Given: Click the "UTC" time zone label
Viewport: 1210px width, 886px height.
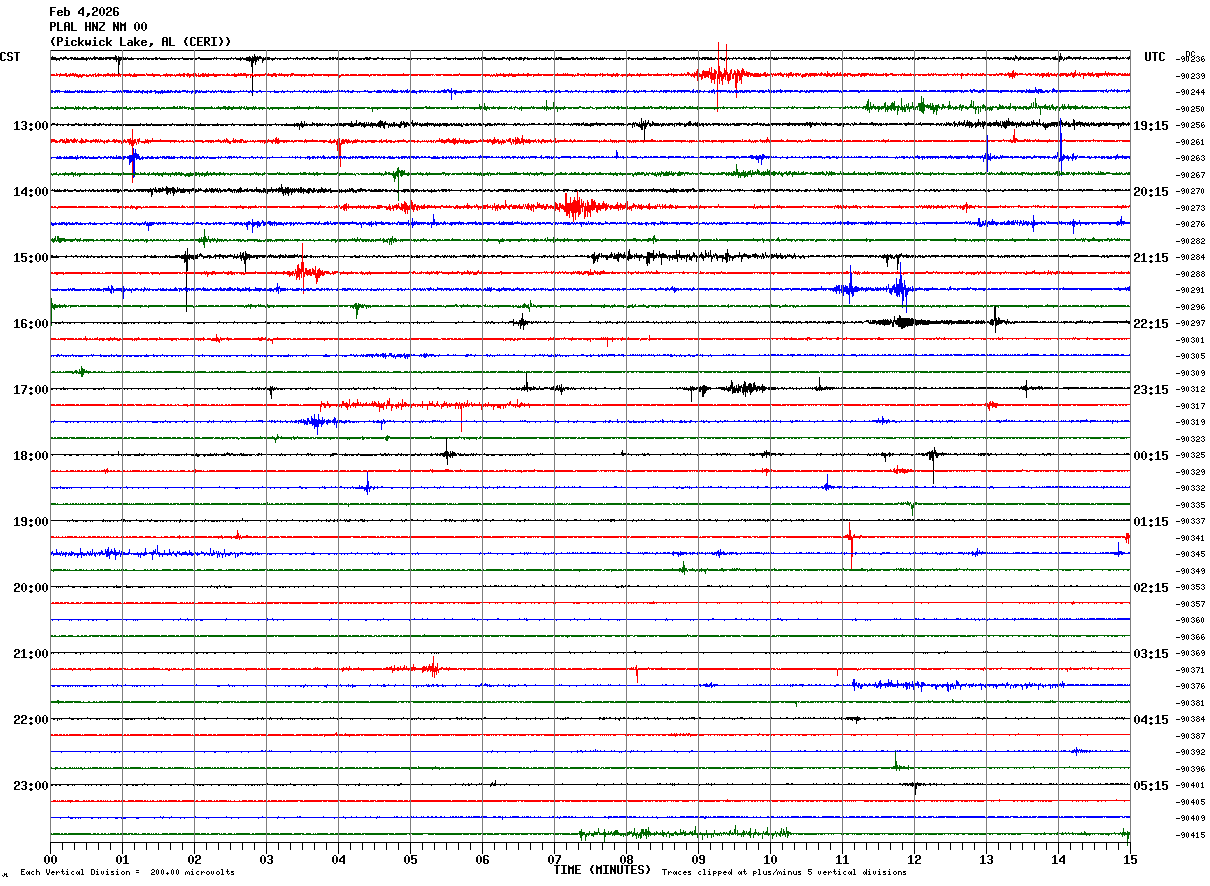Looking at the screenshot, I should click(x=1155, y=57).
